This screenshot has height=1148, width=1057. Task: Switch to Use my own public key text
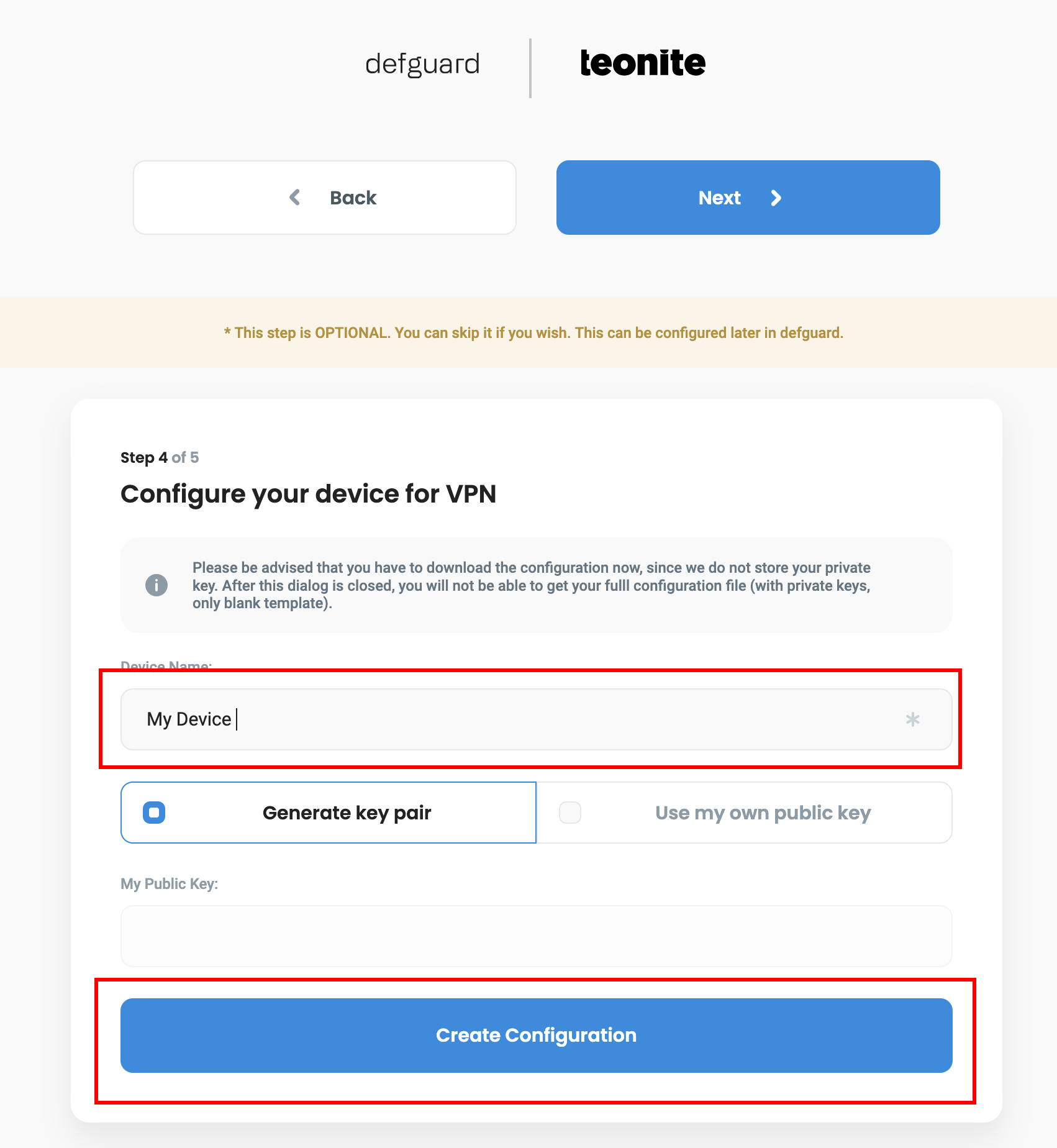pyautogui.click(x=763, y=813)
